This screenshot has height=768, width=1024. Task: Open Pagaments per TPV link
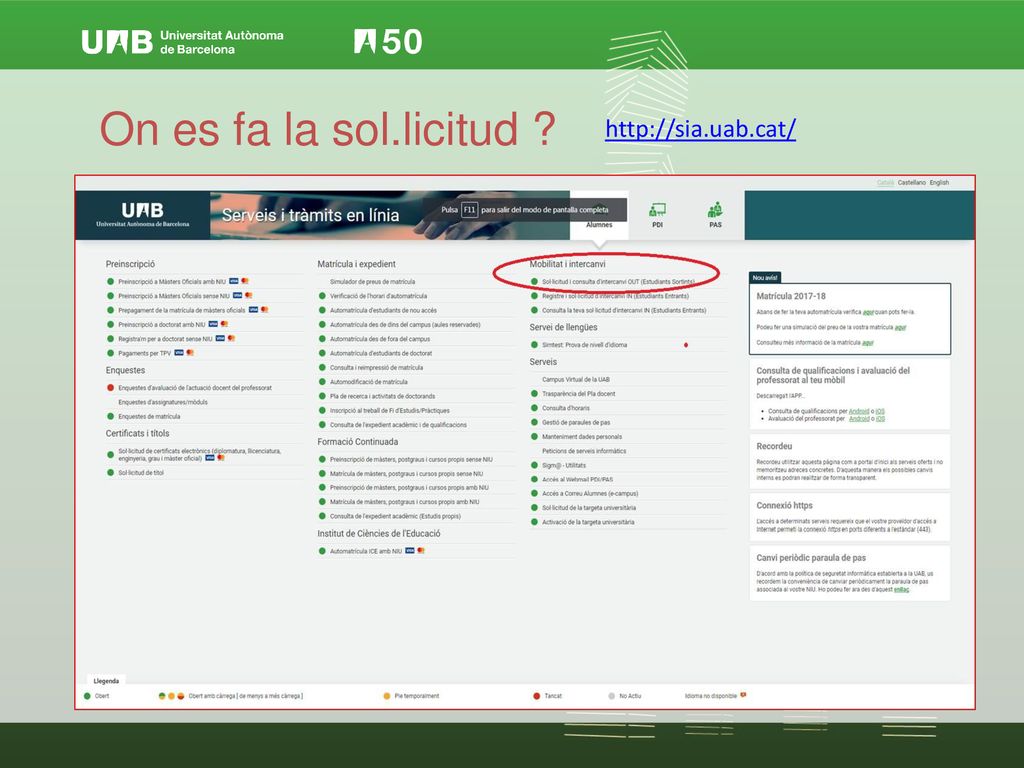(x=144, y=353)
